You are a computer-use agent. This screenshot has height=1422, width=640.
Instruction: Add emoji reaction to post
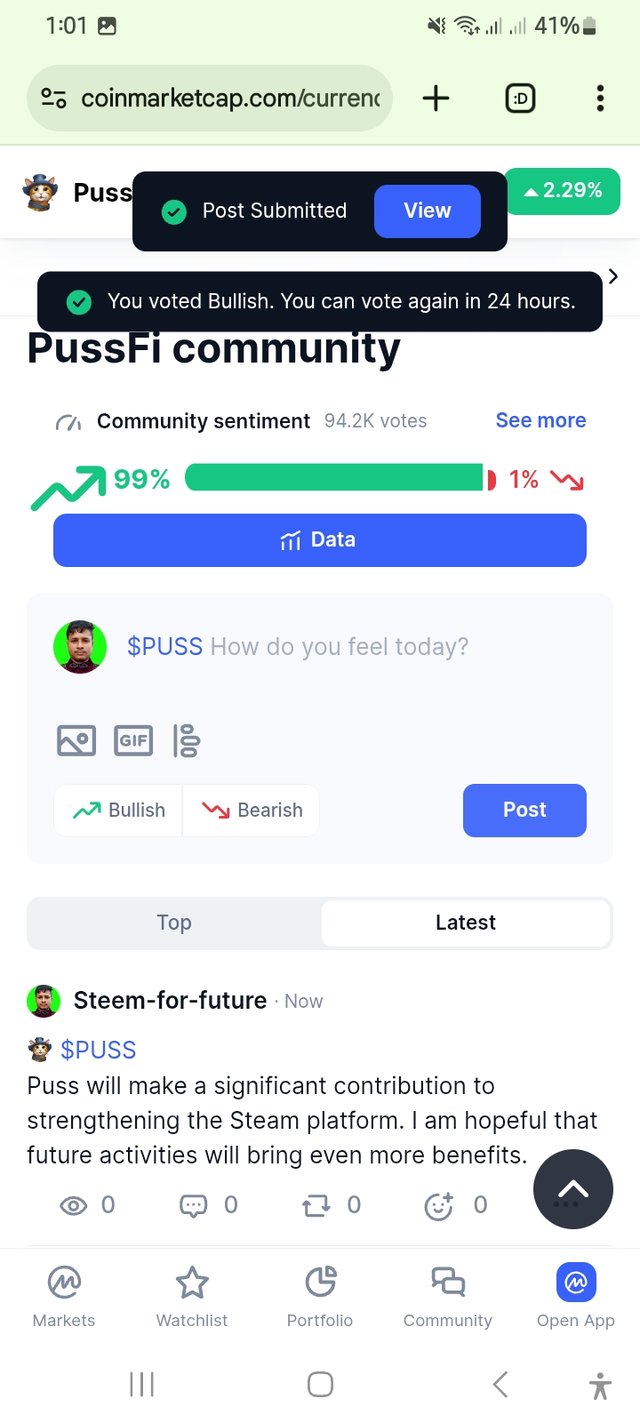click(x=439, y=1206)
